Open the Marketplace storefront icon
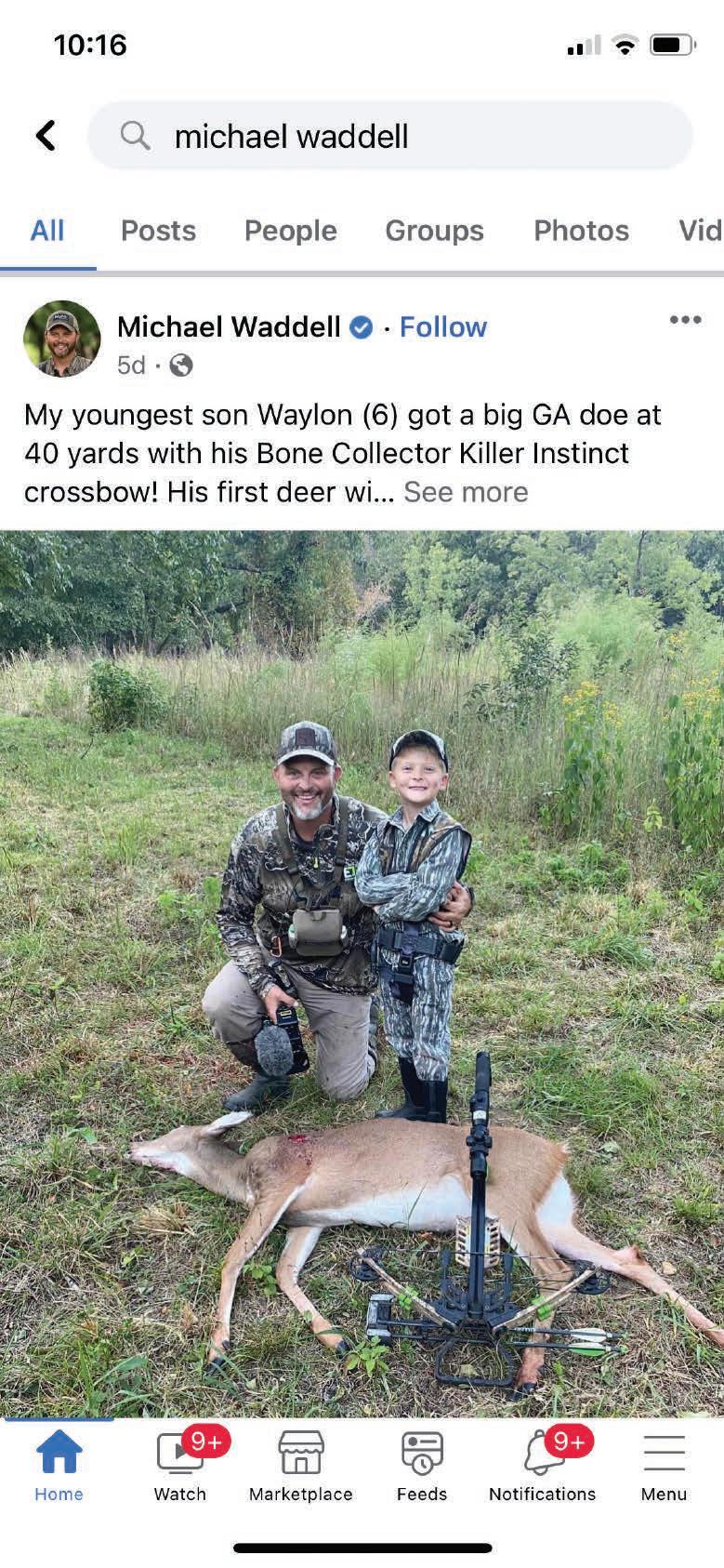The image size is (724, 1568). point(301,1453)
